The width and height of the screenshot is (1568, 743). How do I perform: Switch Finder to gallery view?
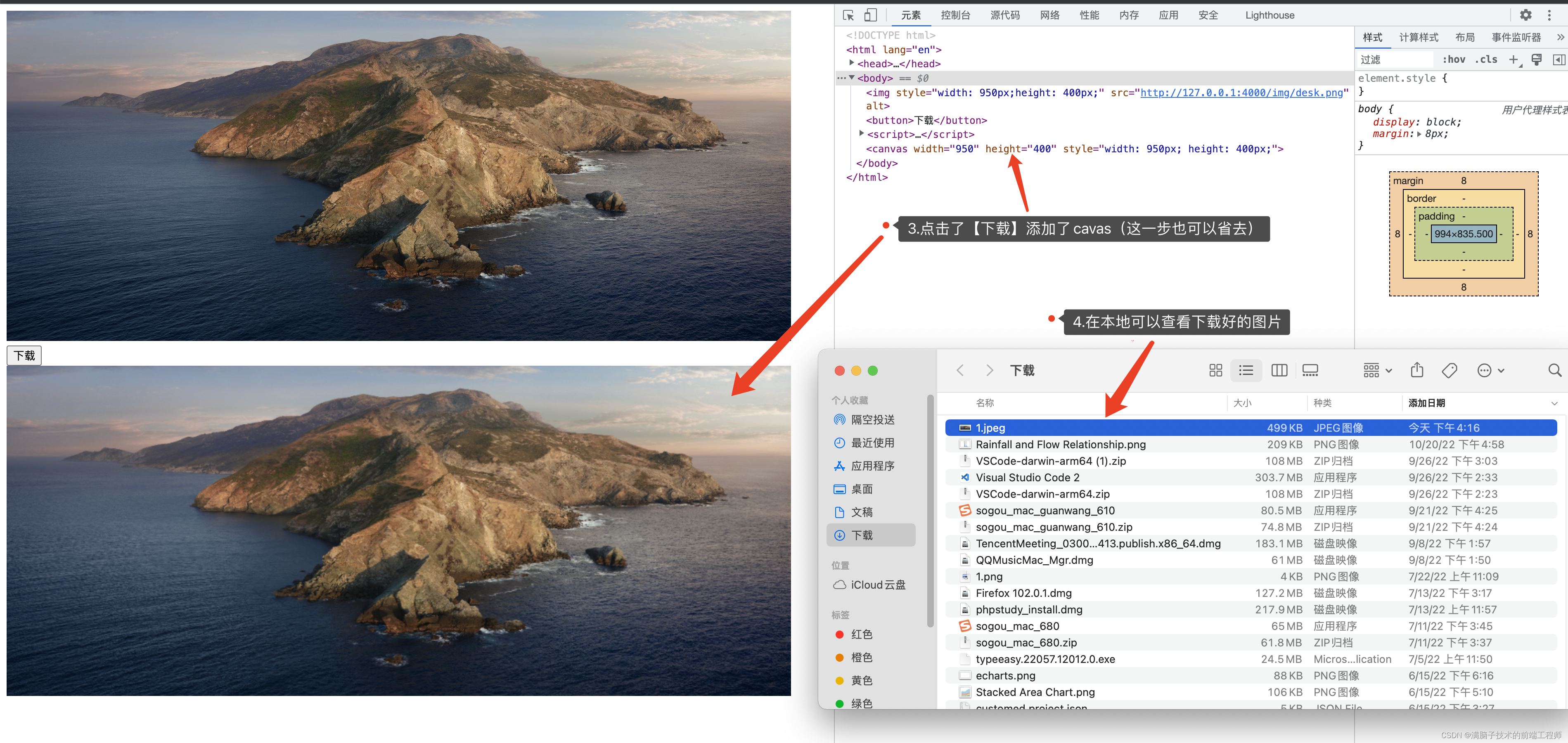[x=1310, y=371]
